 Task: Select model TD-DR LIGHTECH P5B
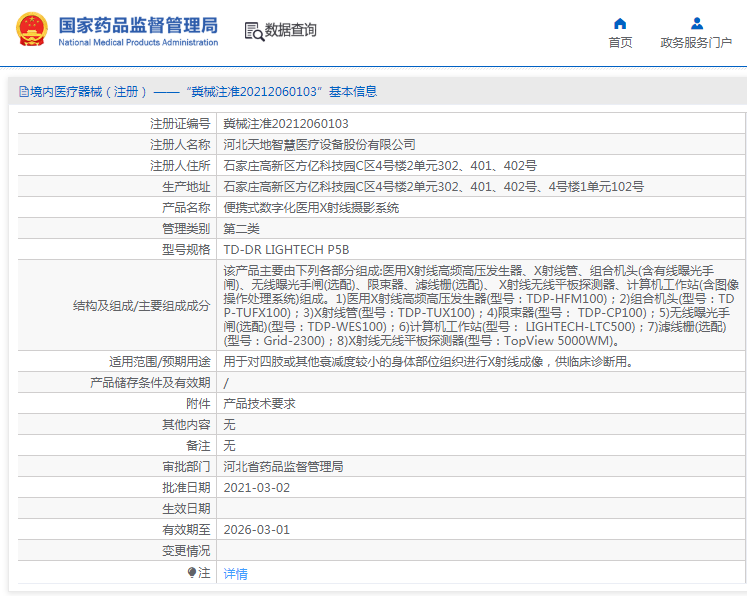click(x=286, y=250)
